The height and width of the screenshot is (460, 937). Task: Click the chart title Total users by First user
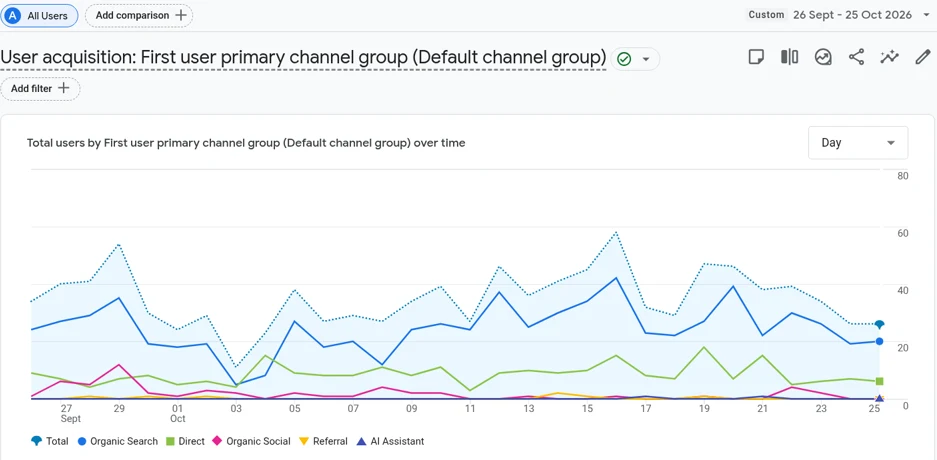coord(246,143)
